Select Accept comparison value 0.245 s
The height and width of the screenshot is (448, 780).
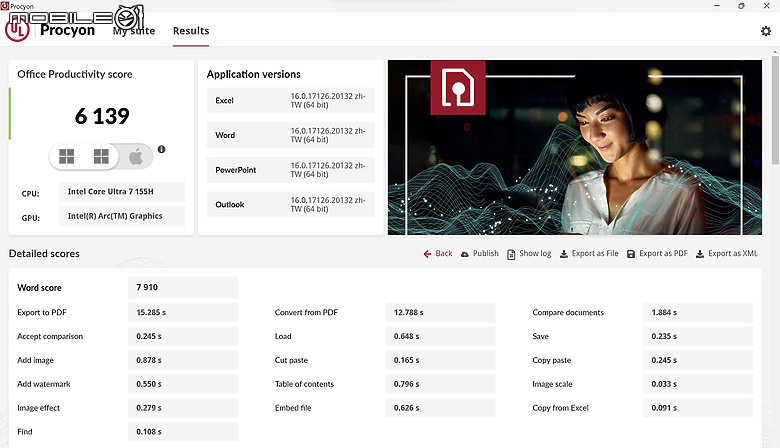tap(183, 336)
